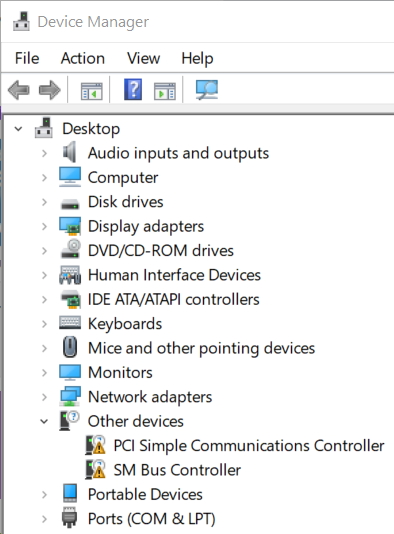
Task: Collapse the Desktop root node
Action: (18, 129)
